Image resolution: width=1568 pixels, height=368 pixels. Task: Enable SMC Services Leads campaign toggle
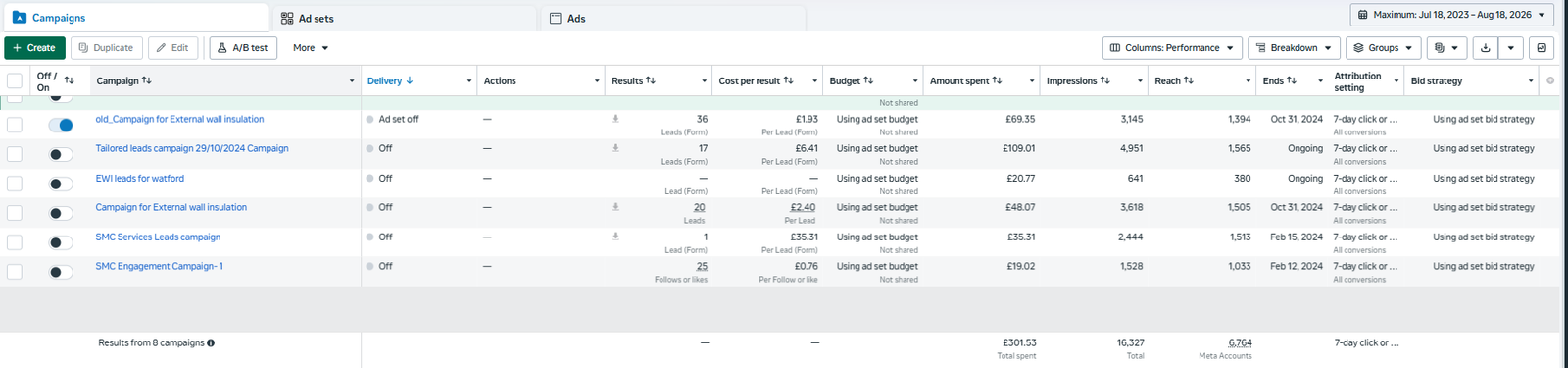[x=61, y=242]
